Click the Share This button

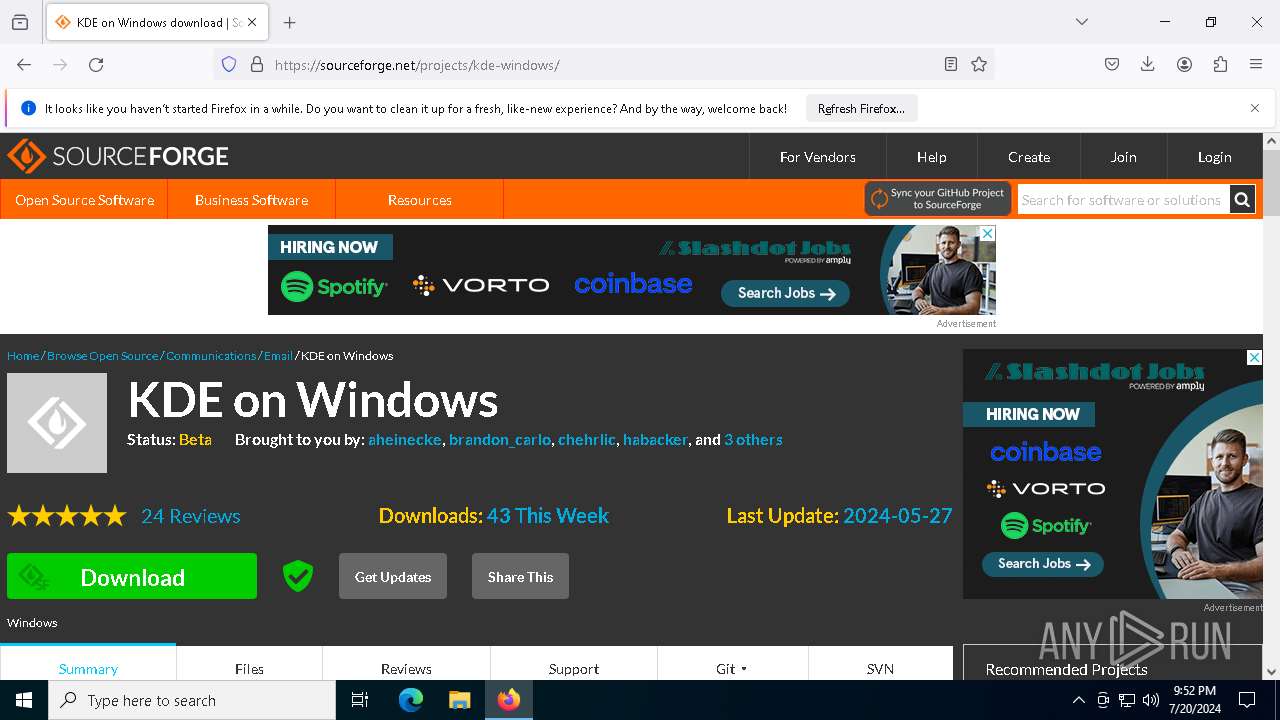point(520,577)
